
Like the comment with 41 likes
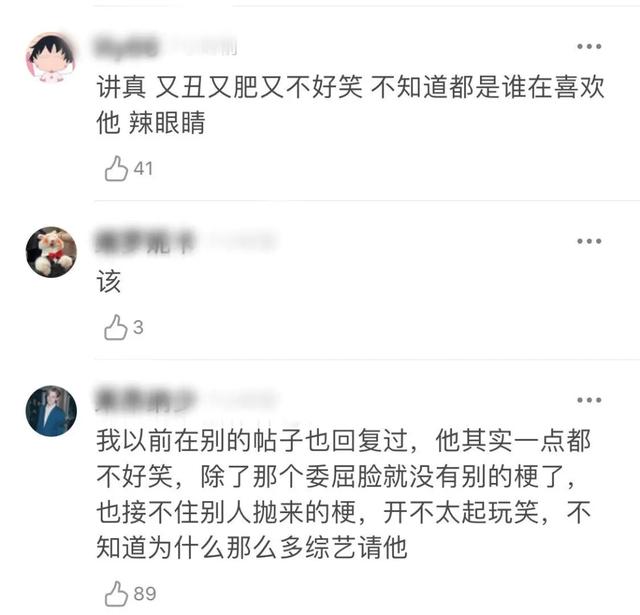coord(116,168)
